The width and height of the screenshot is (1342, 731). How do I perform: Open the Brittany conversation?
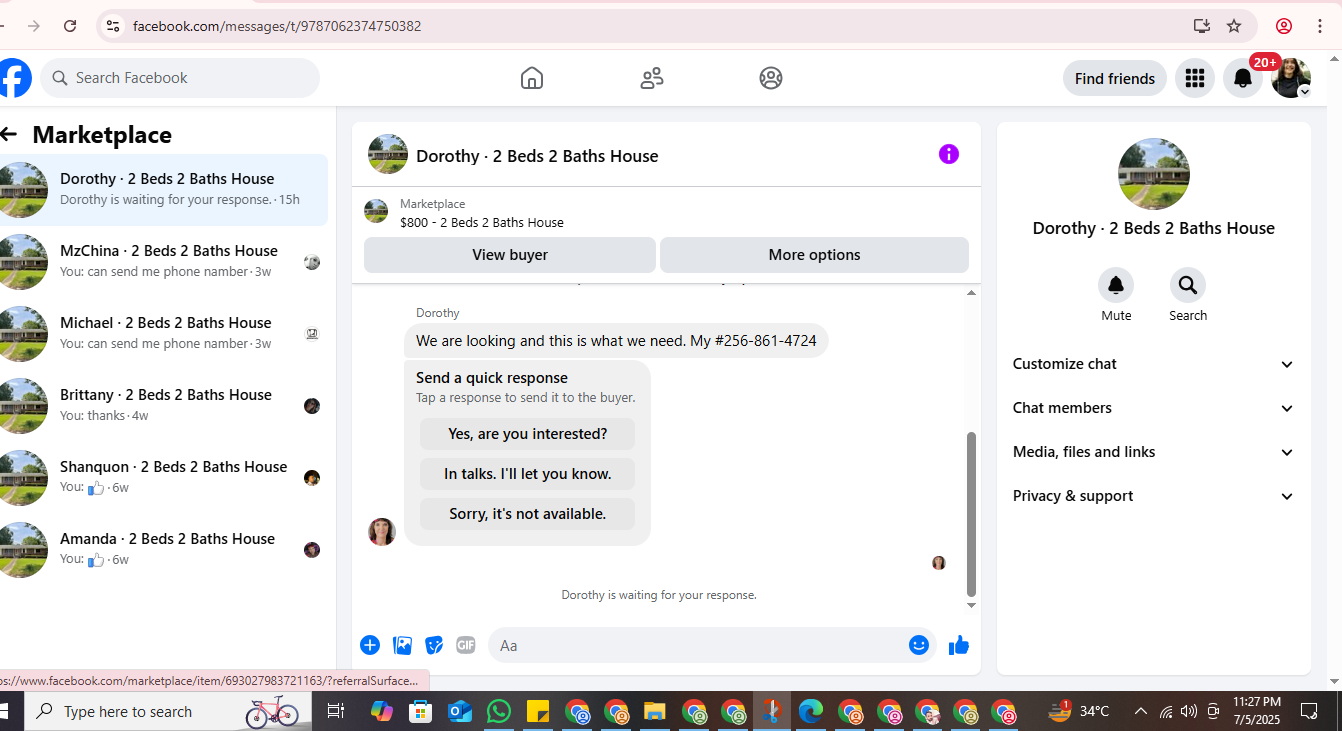pyautogui.click(x=164, y=405)
